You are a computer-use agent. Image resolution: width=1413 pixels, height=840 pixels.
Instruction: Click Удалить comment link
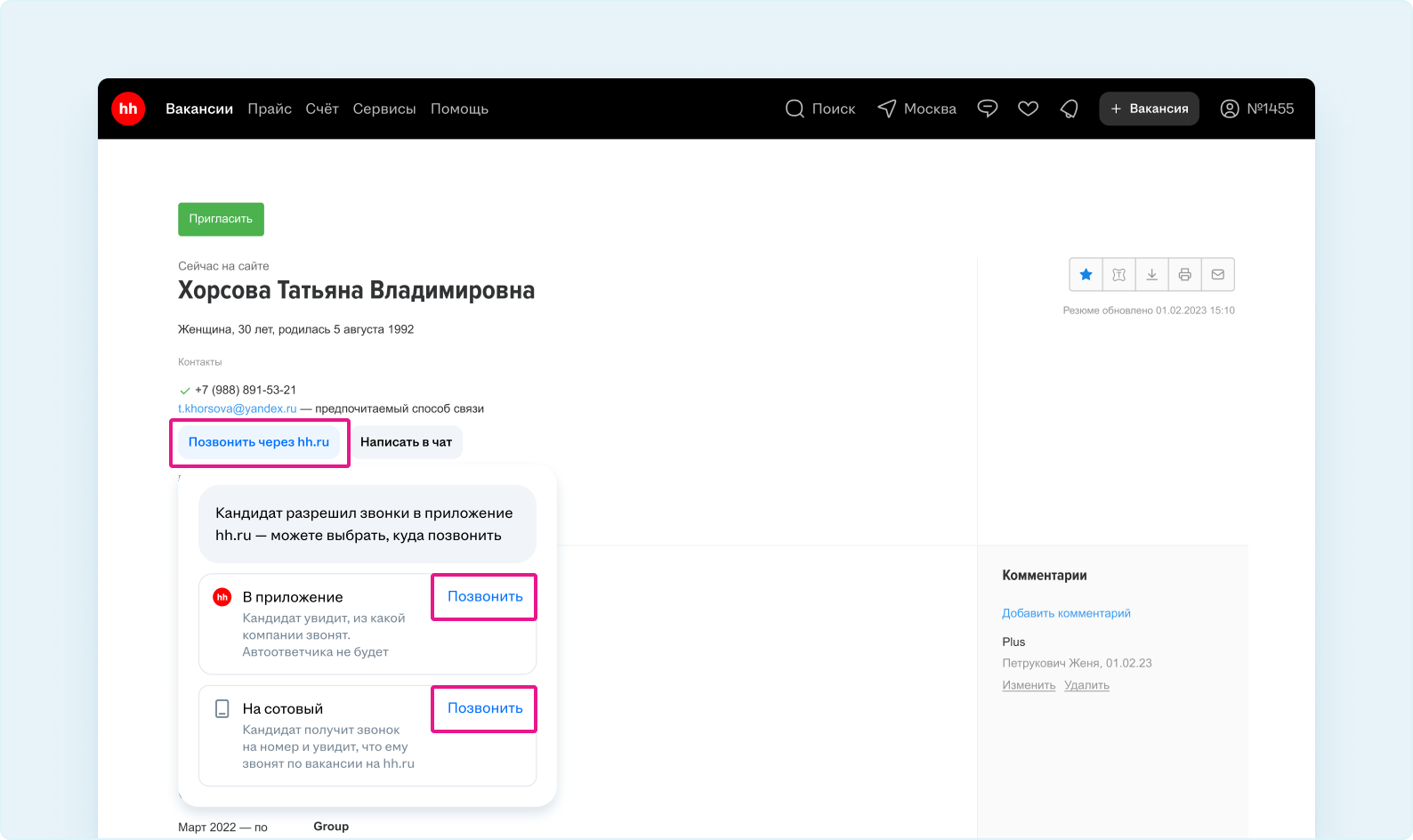click(x=1086, y=685)
